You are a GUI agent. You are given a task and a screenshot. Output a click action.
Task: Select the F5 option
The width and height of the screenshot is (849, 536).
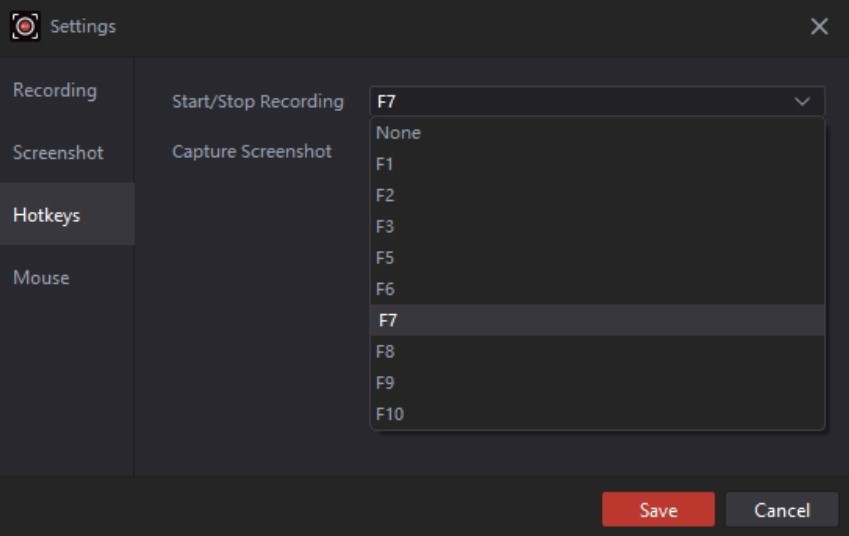385,258
